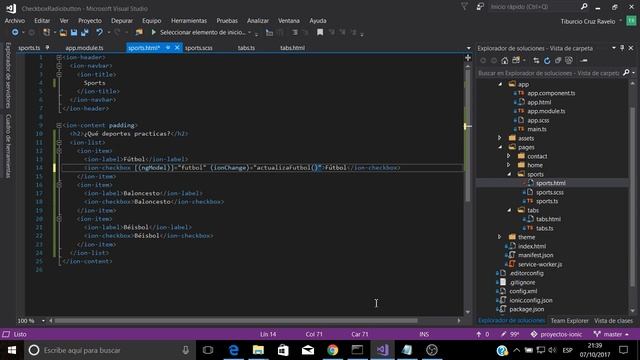This screenshot has height=360, width=640.
Task: Click the vertical scrollbar thumb in code editor
Action: [x=468, y=135]
